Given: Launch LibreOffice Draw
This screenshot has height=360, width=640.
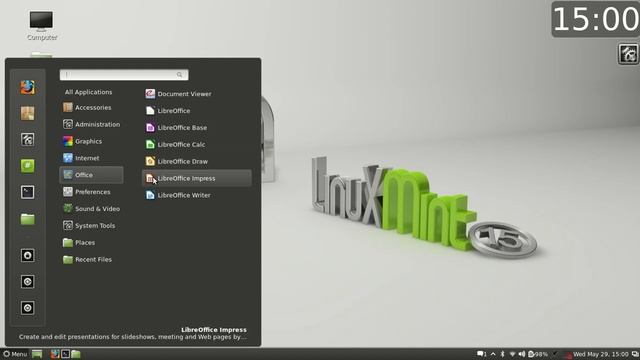Looking at the screenshot, I should [197, 161].
